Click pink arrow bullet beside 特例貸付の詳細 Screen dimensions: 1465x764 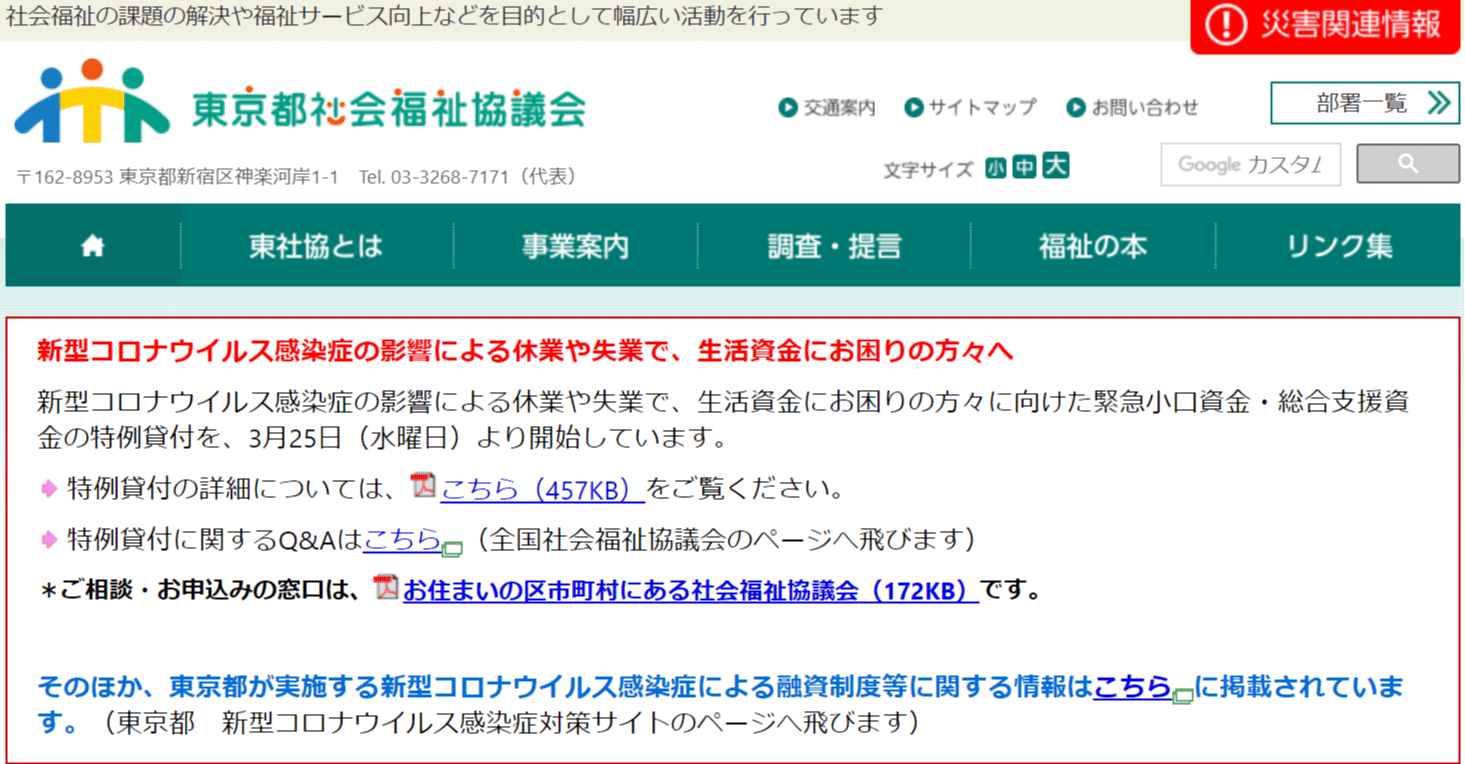tap(48, 489)
